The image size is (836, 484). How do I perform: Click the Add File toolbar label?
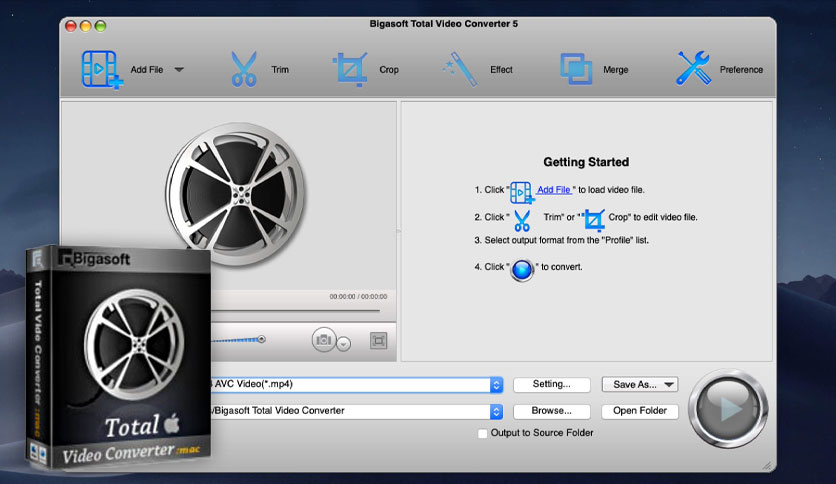click(x=147, y=70)
